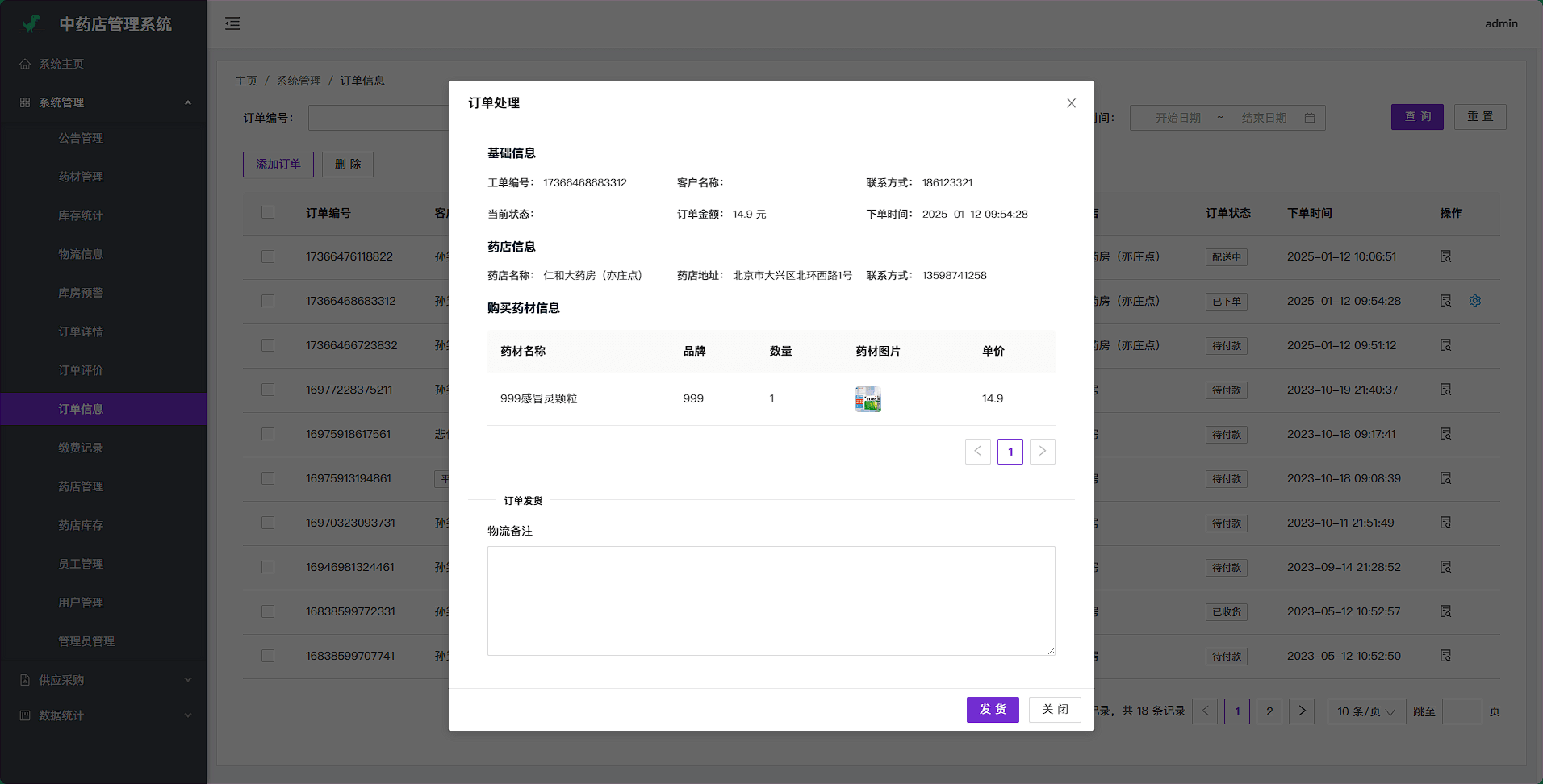Toggle the select-all checkbox in table header
Viewport: 1543px width, 784px height.
[268, 212]
